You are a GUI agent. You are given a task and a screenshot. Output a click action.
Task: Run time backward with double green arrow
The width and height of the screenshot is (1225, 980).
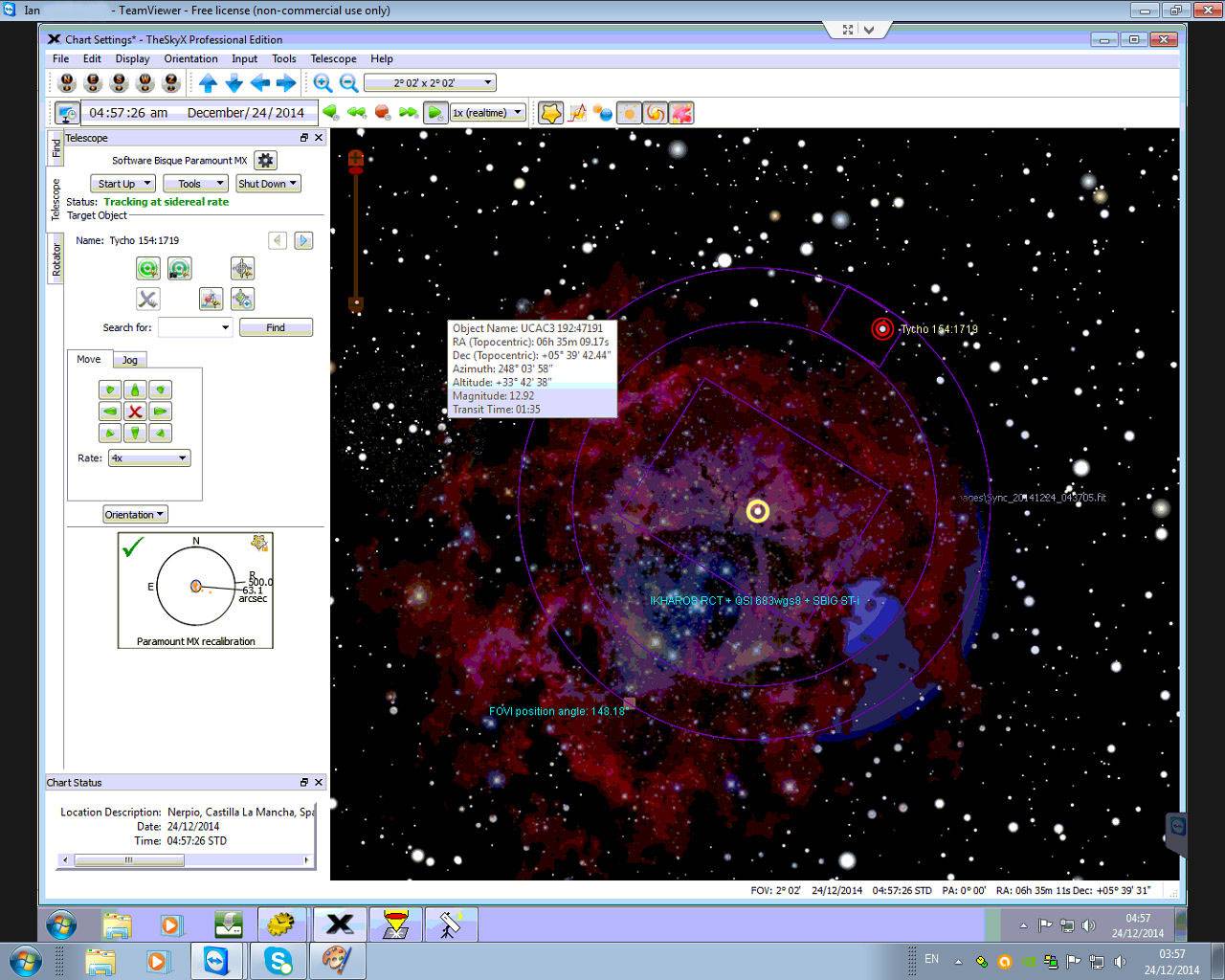click(356, 112)
